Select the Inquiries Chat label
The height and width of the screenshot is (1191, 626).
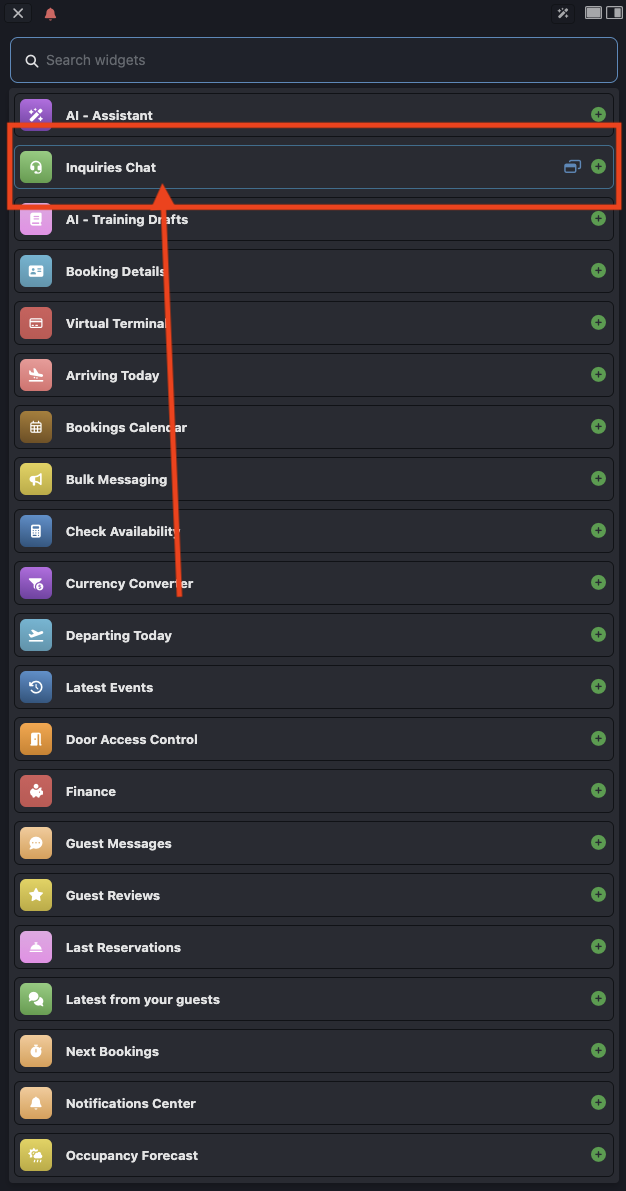pos(111,167)
